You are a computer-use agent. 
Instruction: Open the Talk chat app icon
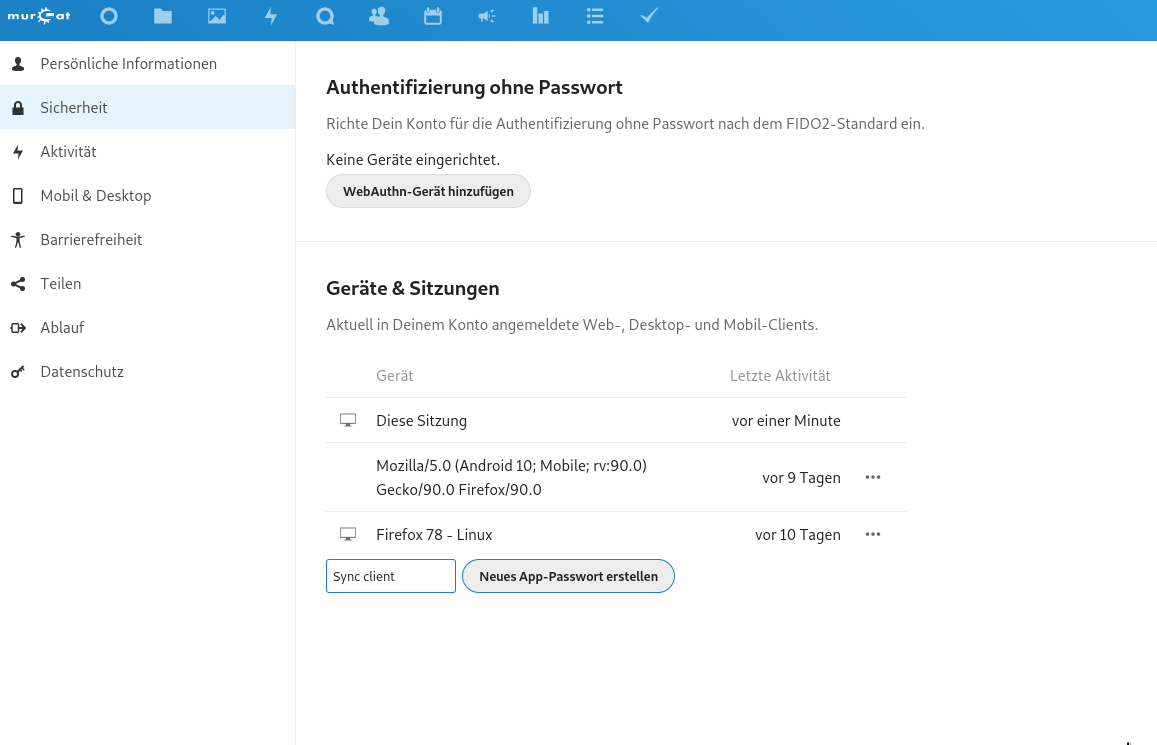click(325, 16)
